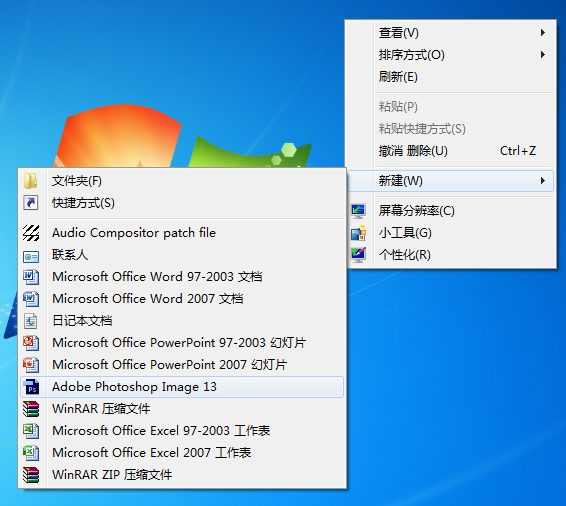The width and height of the screenshot is (566, 506).
Task: Create a new WinRAR ZIP 压缩文件
Action: [x=182, y=475]
